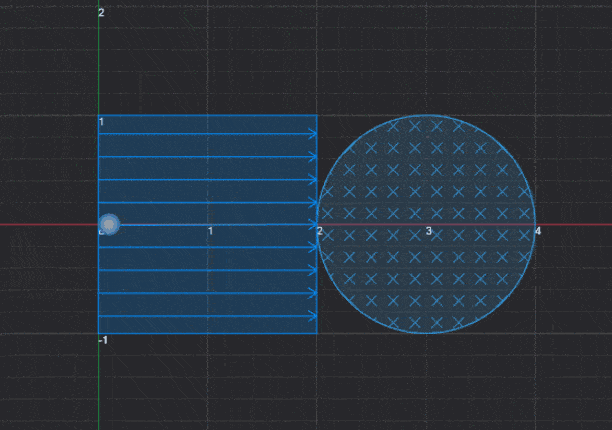Screen dimensions: 612x430
Task: Click the red x-axis line left of the origin
Action: coord(50,224)
